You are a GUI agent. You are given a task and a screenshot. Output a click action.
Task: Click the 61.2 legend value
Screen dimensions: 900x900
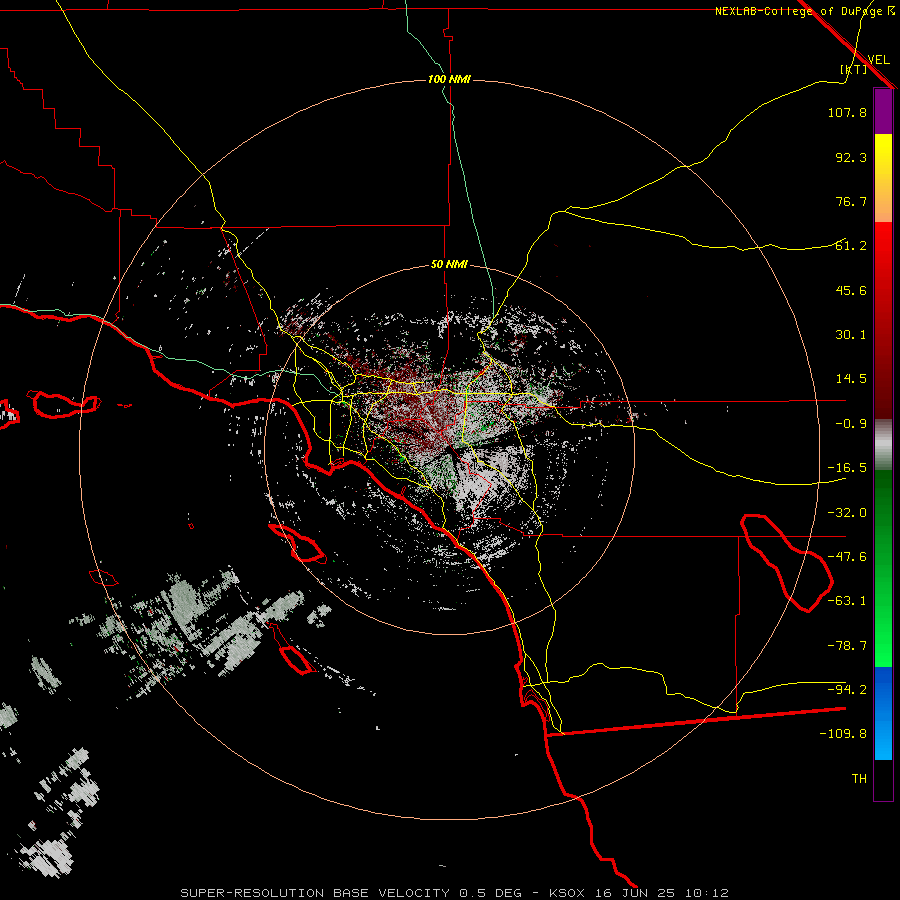[851, 246]
